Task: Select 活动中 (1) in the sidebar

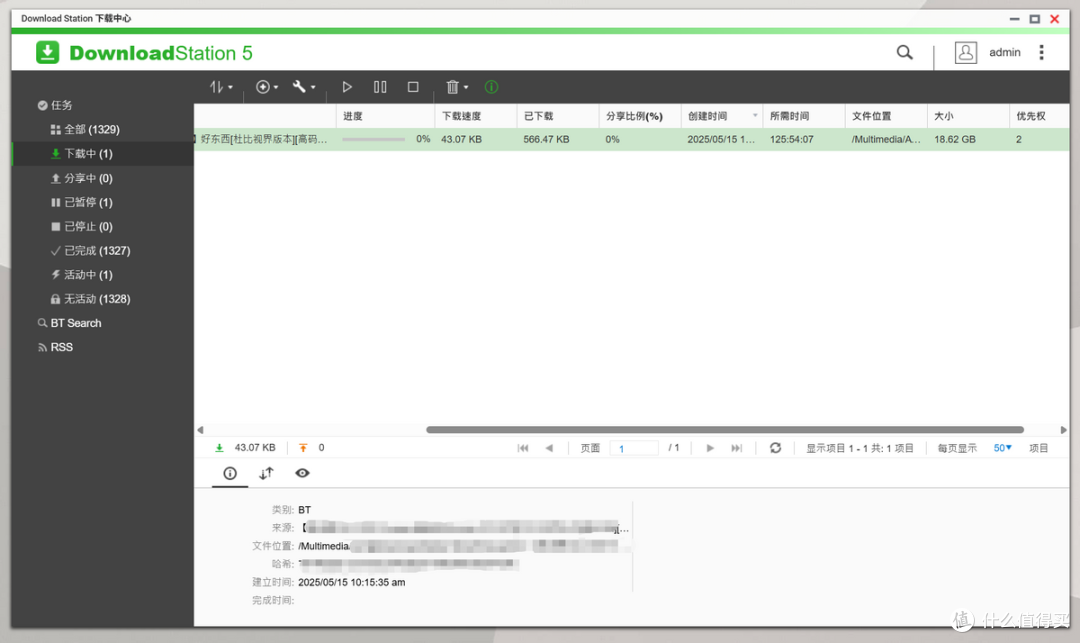Action: [x=102, y=275]
